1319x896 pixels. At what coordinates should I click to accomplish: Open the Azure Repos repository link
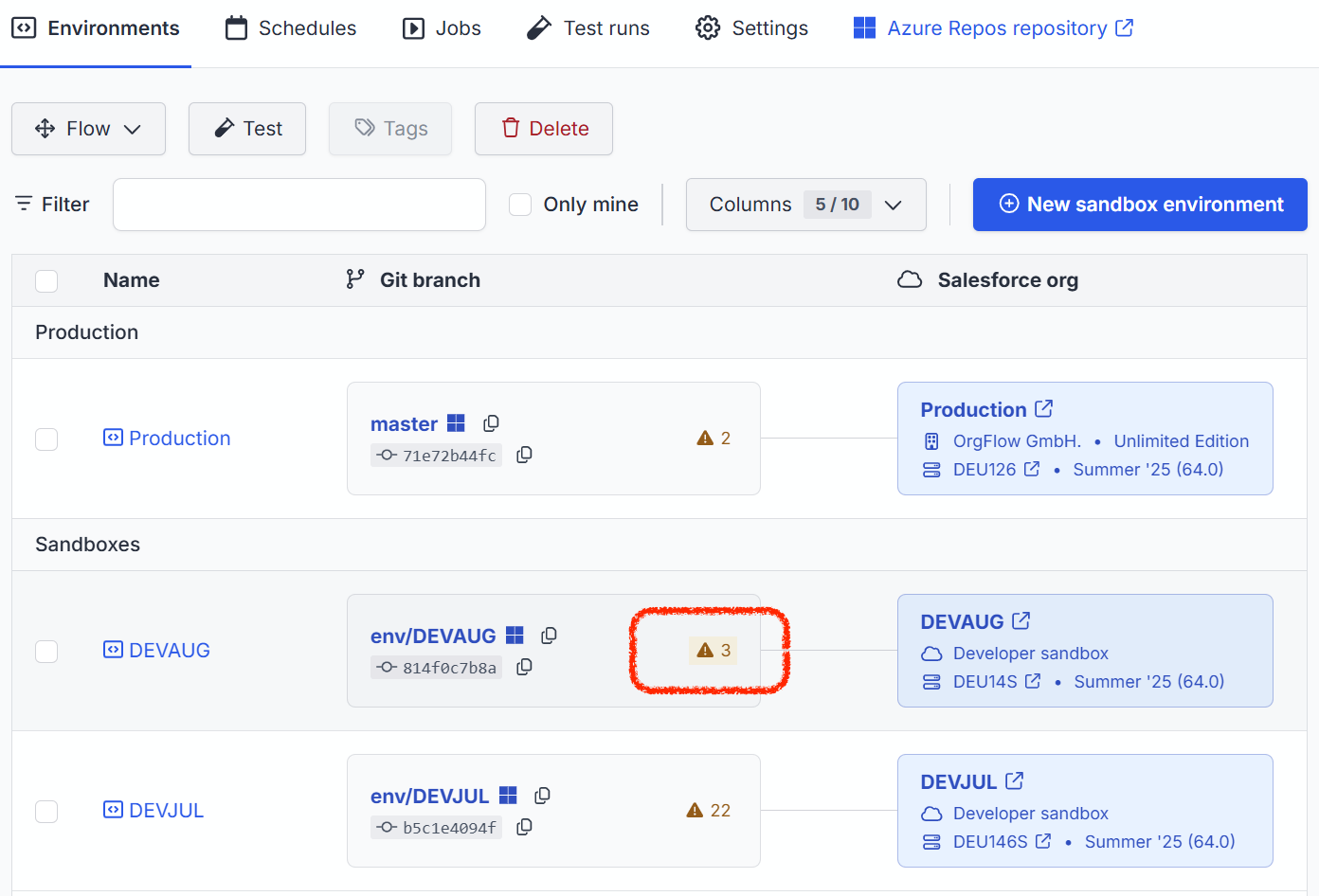coord(993,28)
